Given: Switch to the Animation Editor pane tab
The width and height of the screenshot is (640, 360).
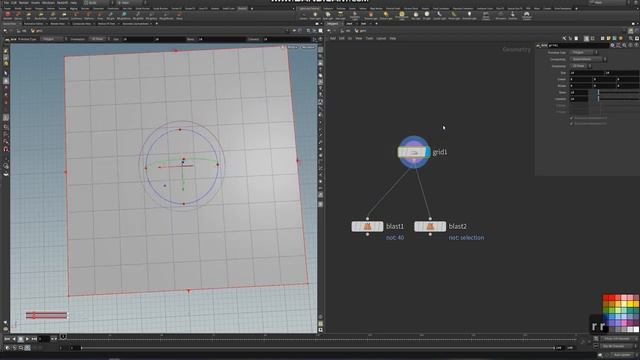Looking at the screenshot, I should (x=33, y=24).
